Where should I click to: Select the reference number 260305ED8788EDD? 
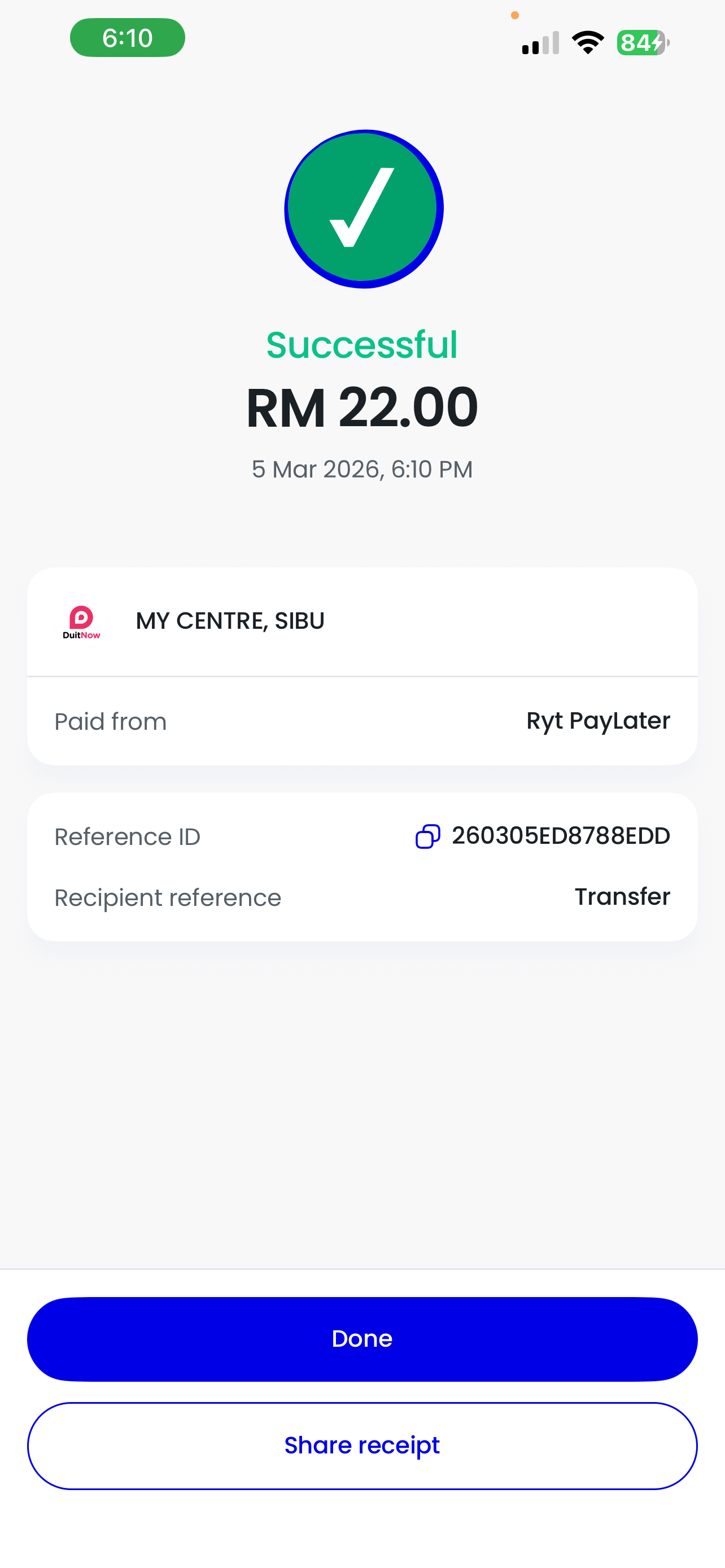[561, 836]
